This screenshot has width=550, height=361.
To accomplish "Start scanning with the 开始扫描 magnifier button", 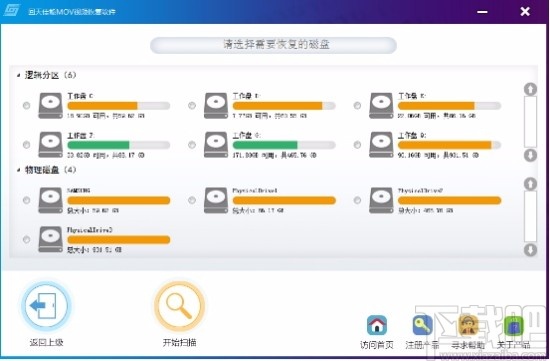I will tap(179, 306).
